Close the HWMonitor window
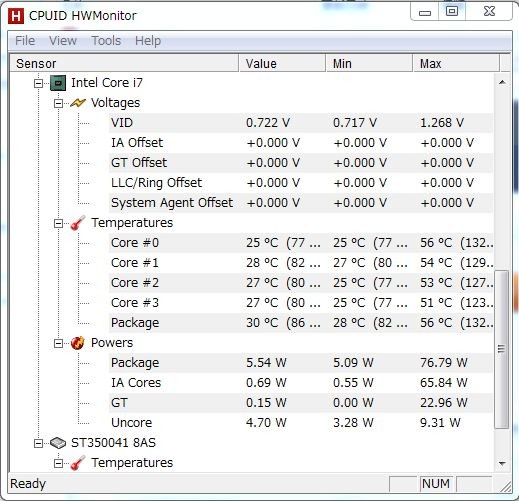The height and width of the screenshot is (501, 519). [x=489, y=12]
